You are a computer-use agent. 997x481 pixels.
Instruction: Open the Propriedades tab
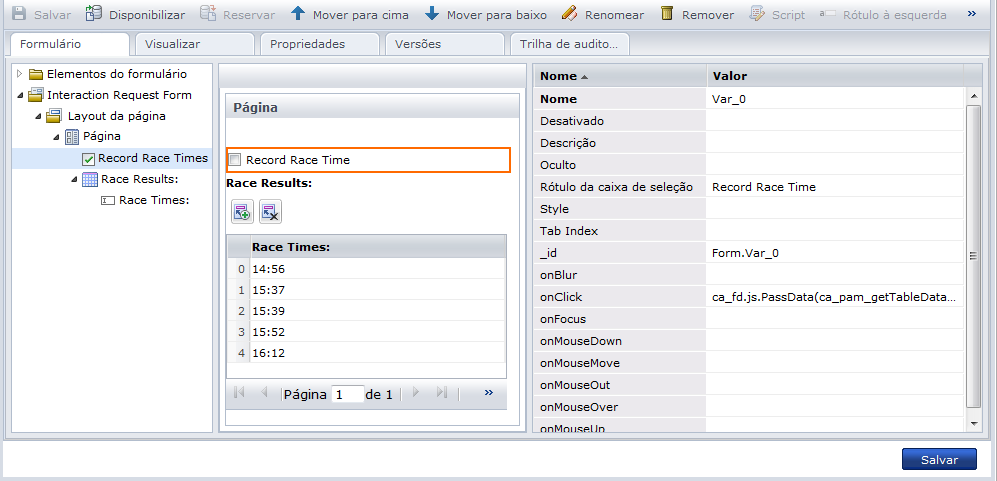(307, 44)
